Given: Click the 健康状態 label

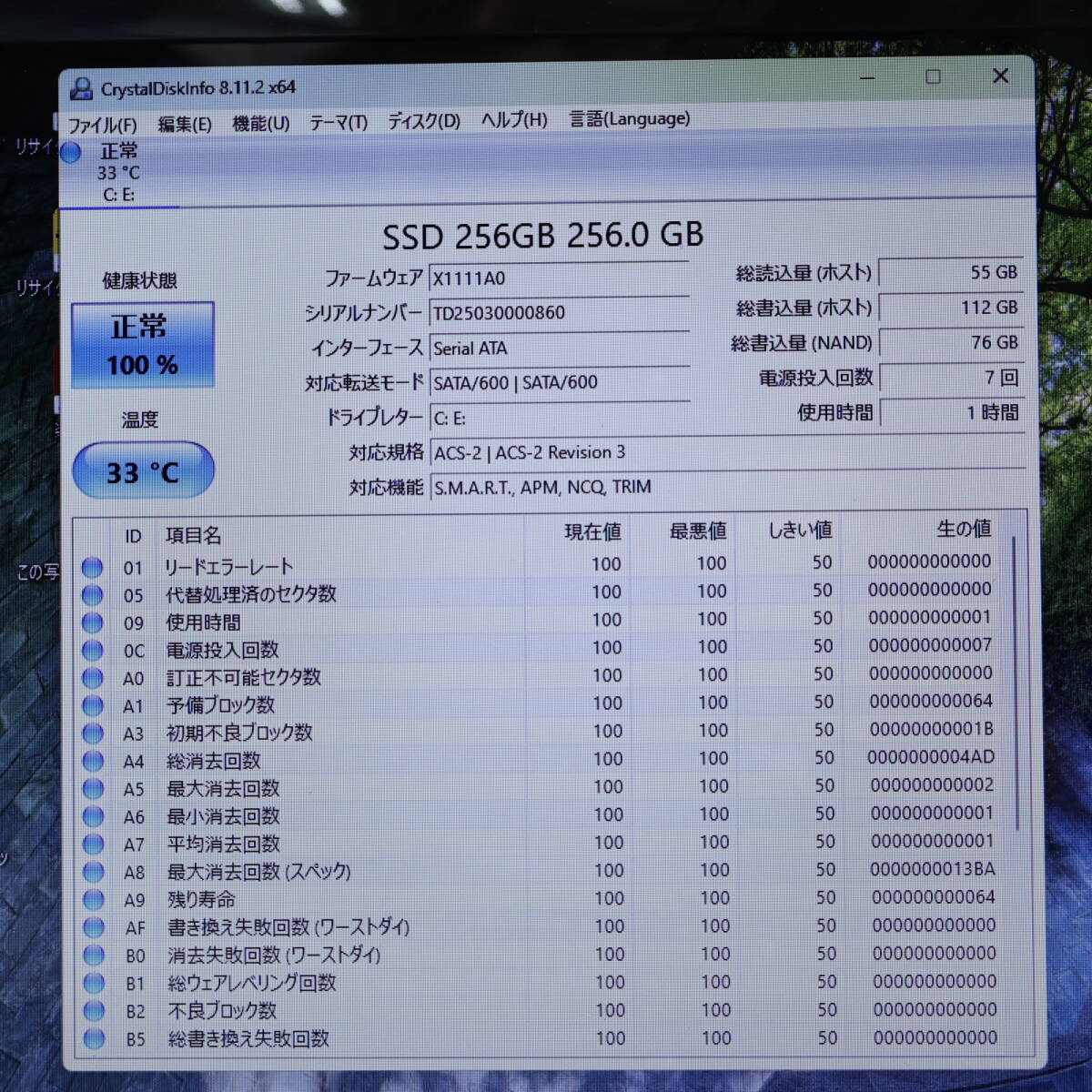Looking at the screenshot, I should (x=139, y=280).
